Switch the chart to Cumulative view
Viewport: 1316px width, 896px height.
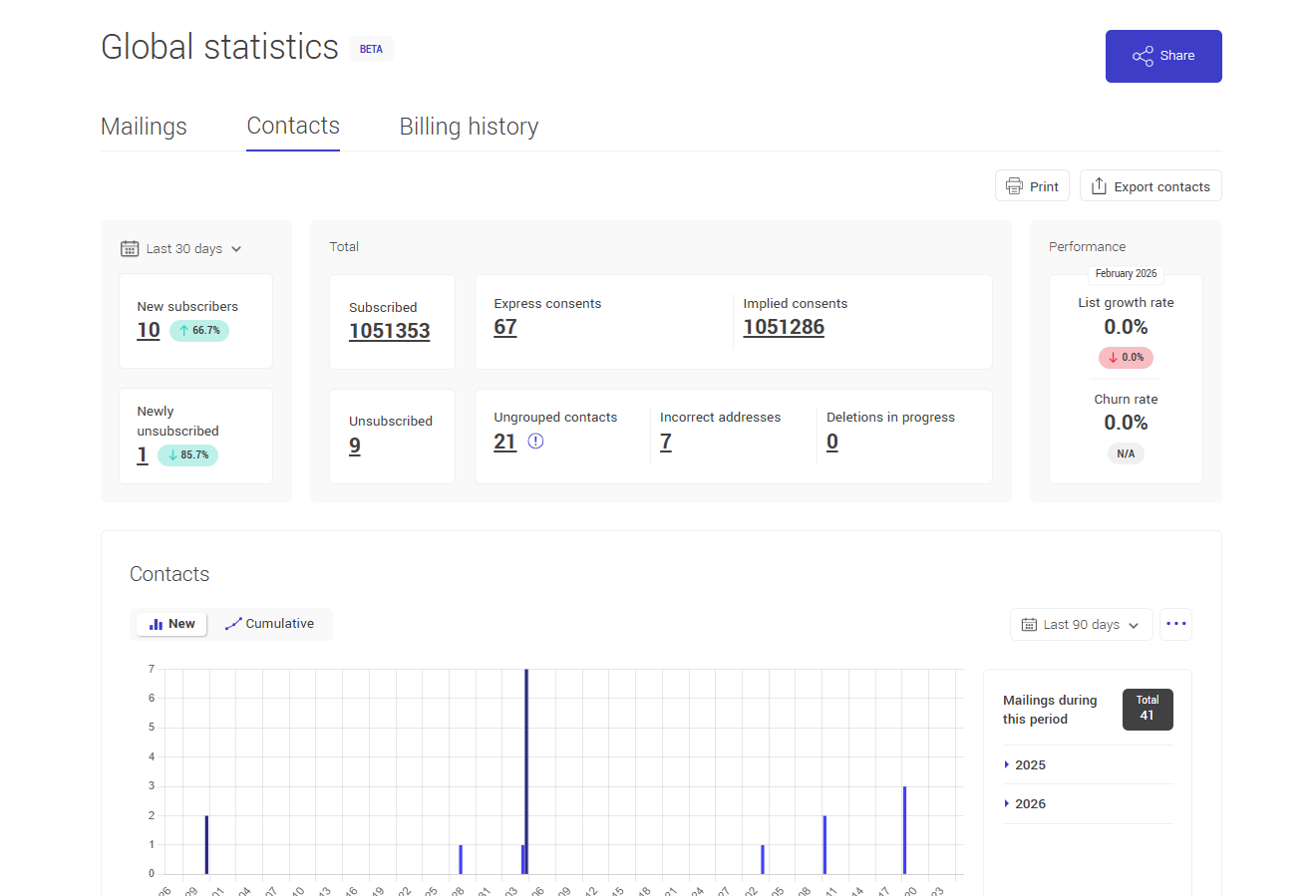[269, 623]
